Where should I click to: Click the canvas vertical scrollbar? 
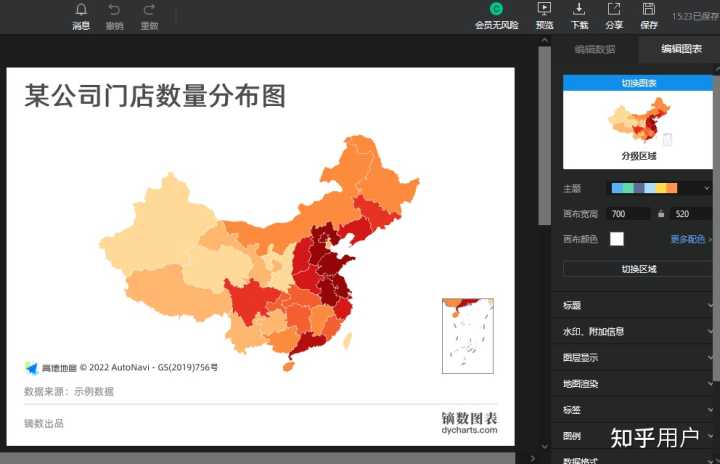[544, 136]
